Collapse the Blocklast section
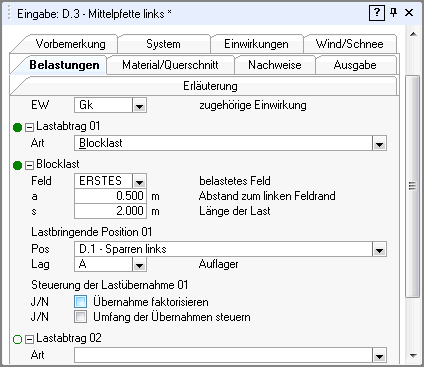 click(29, 165)
